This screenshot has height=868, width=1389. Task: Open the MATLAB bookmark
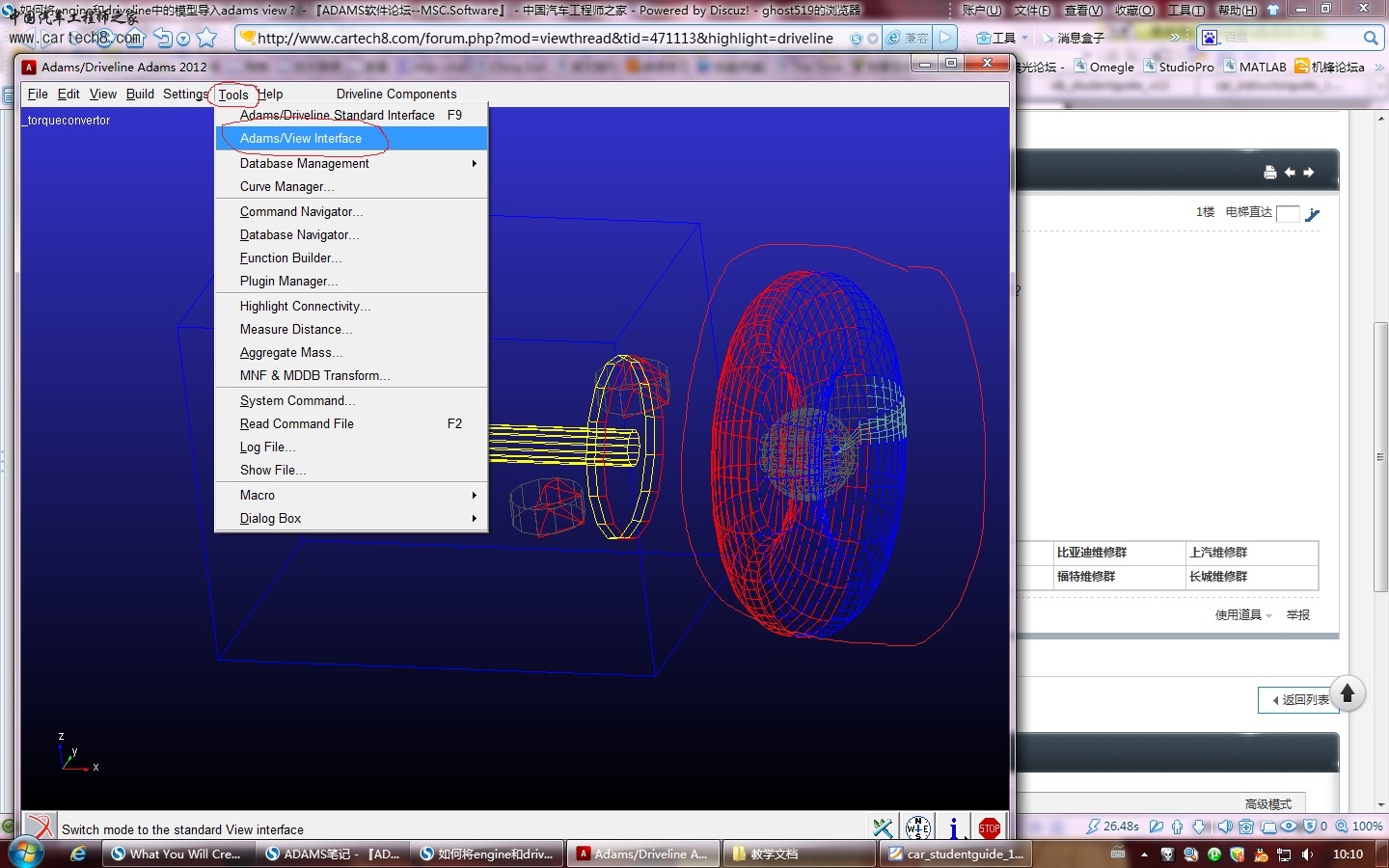pos(1255,67)
